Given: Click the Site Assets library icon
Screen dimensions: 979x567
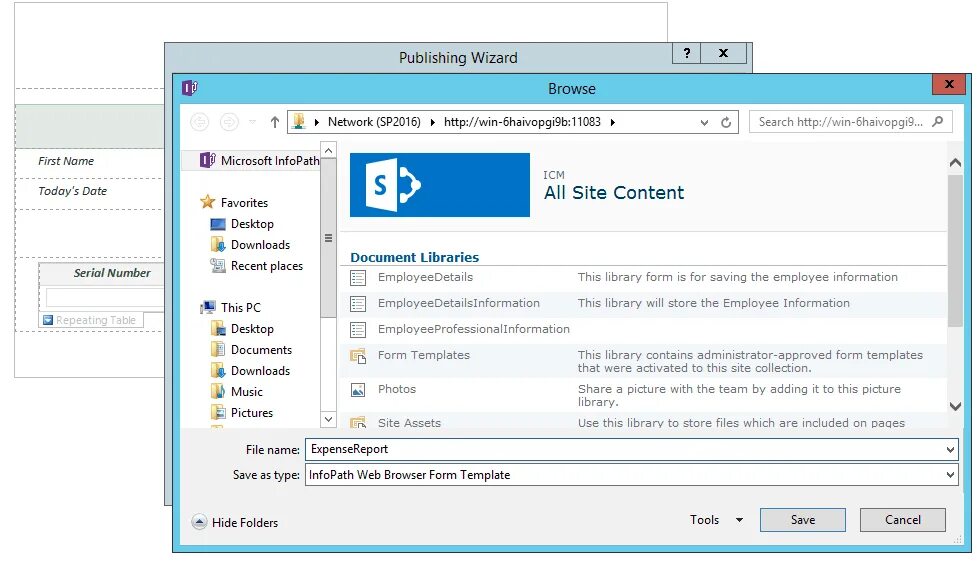Looking at the screenshot, I should point(358,422).
